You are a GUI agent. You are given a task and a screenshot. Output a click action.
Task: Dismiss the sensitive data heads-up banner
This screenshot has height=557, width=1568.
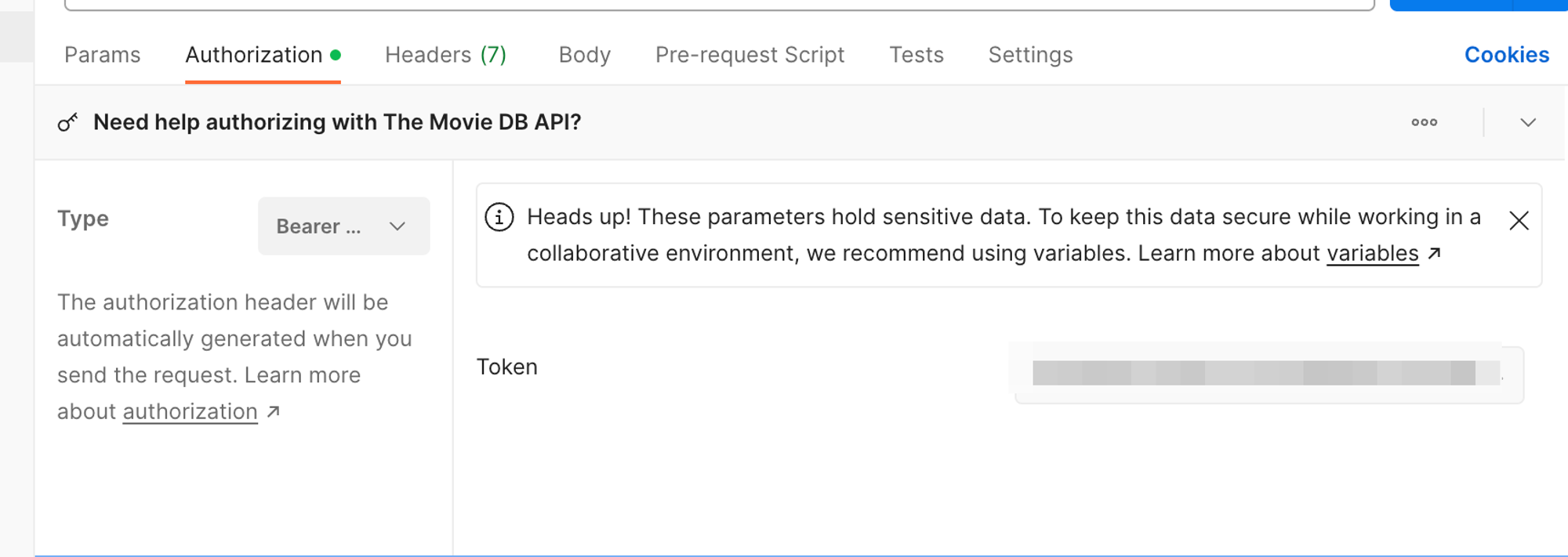tap(1519, 221)
